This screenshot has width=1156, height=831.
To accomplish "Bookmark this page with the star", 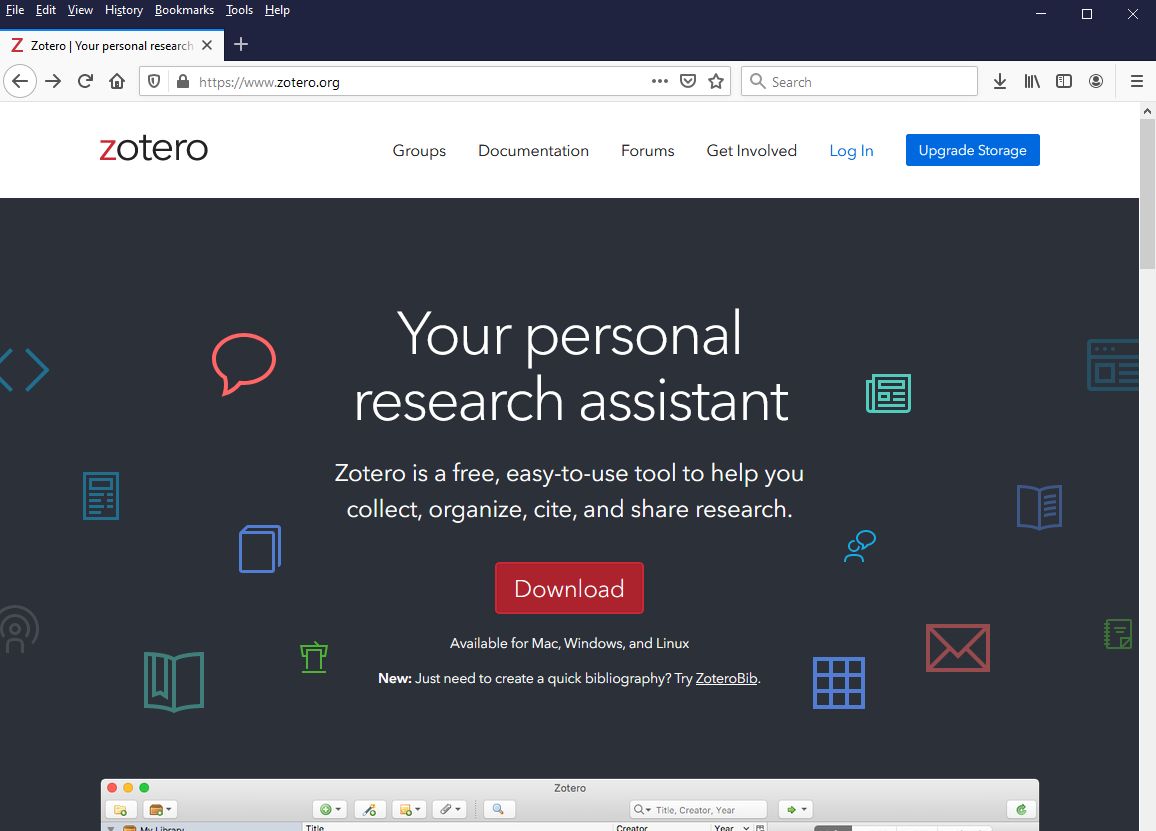I will (x=716, y=81).
